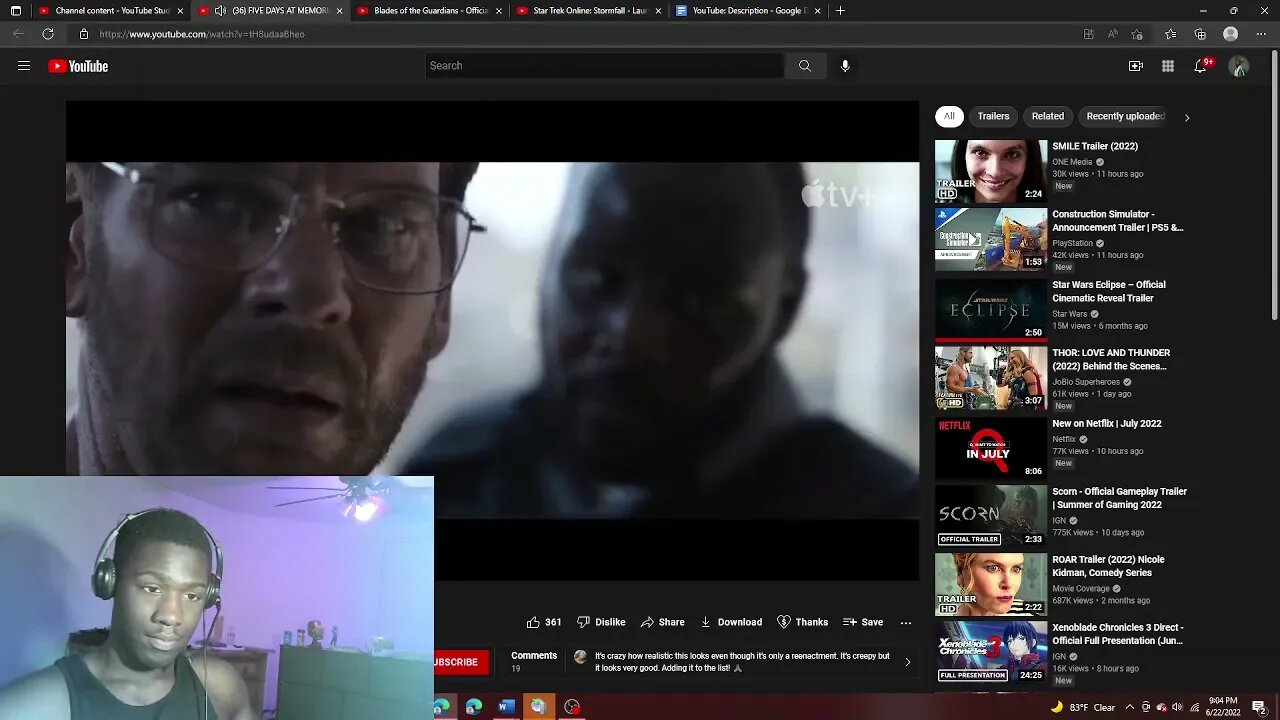Open Microsoft Word from taskbar

[x=506, y=707]
